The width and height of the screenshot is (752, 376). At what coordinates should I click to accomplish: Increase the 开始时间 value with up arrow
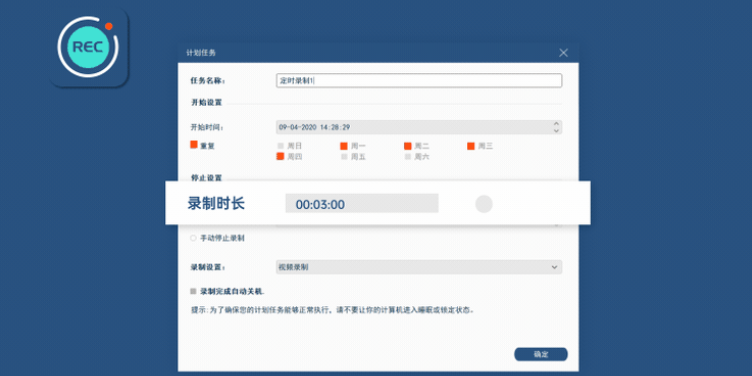pyautogui.click(x=556, y=123)
